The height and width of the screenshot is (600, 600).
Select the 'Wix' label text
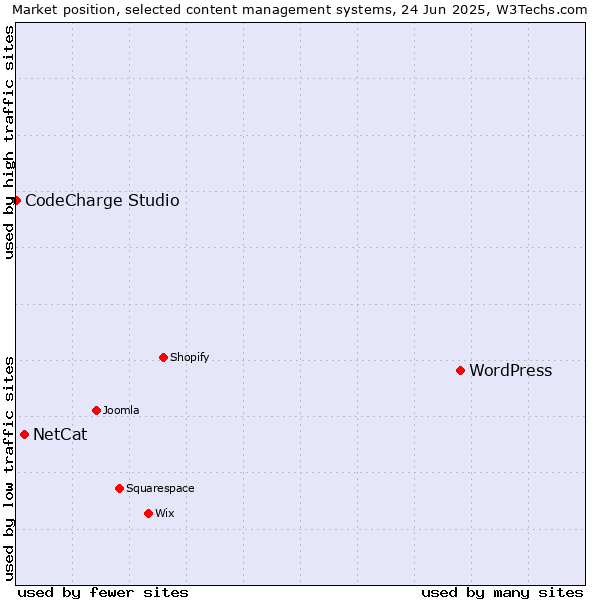tap(165, 513)
